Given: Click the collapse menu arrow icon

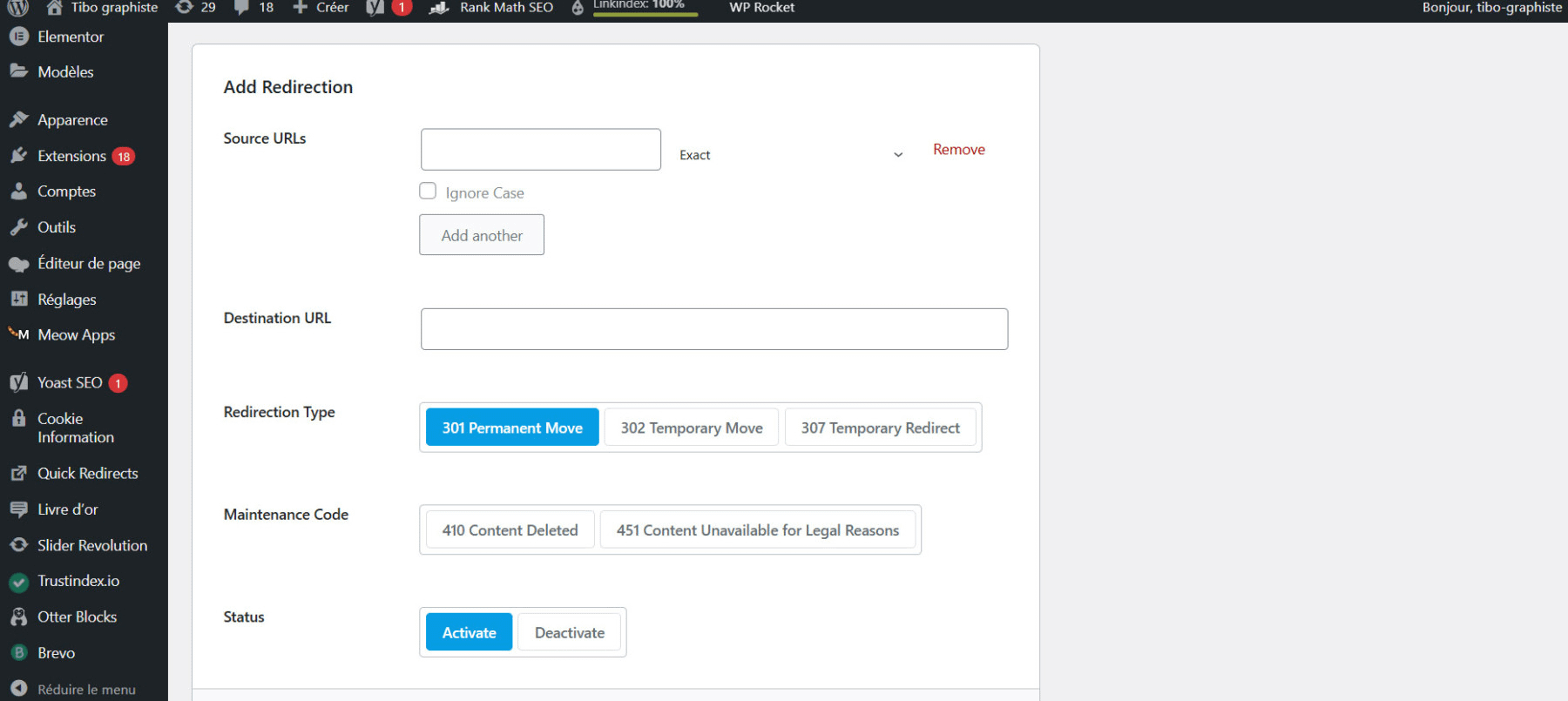Looking at the screenshot, I should 19,688.
